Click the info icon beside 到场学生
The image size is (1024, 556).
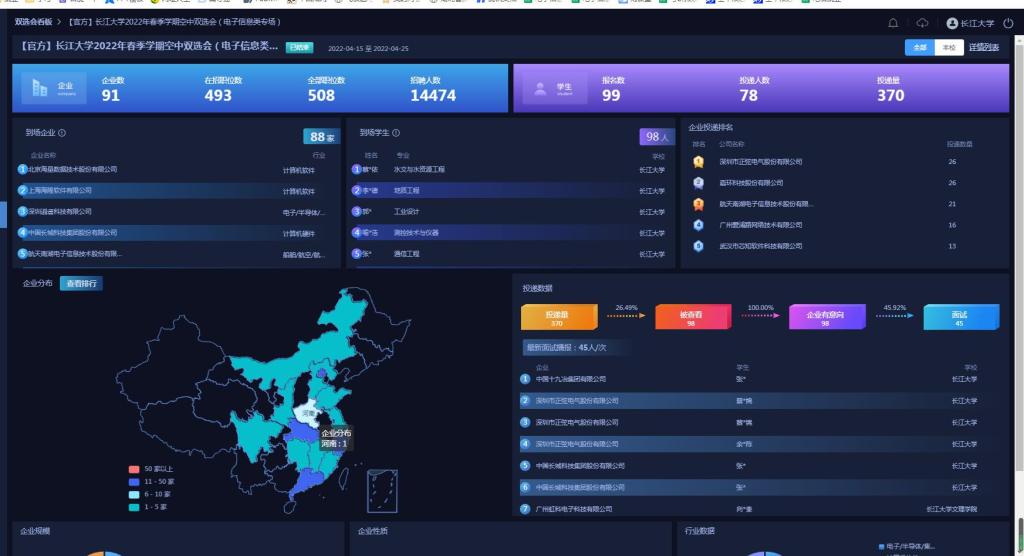[x=396, y=133]
